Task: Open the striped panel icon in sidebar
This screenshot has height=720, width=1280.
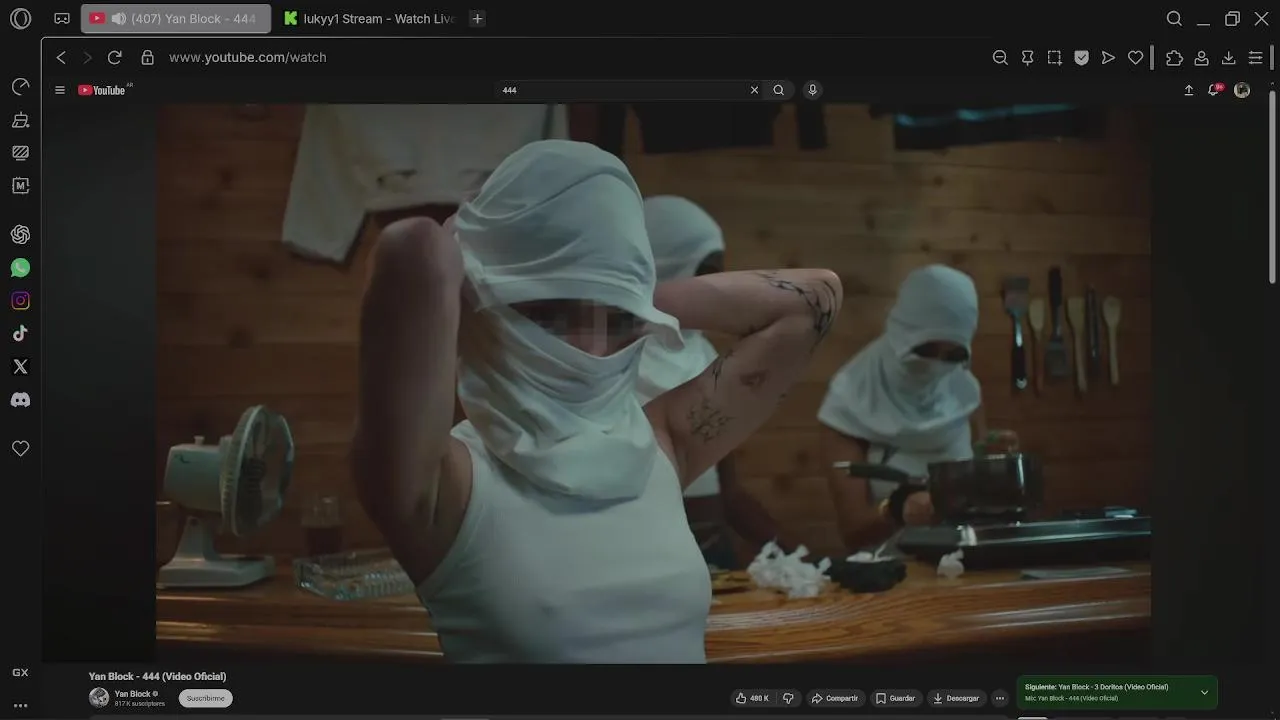Action: point(20,153)
